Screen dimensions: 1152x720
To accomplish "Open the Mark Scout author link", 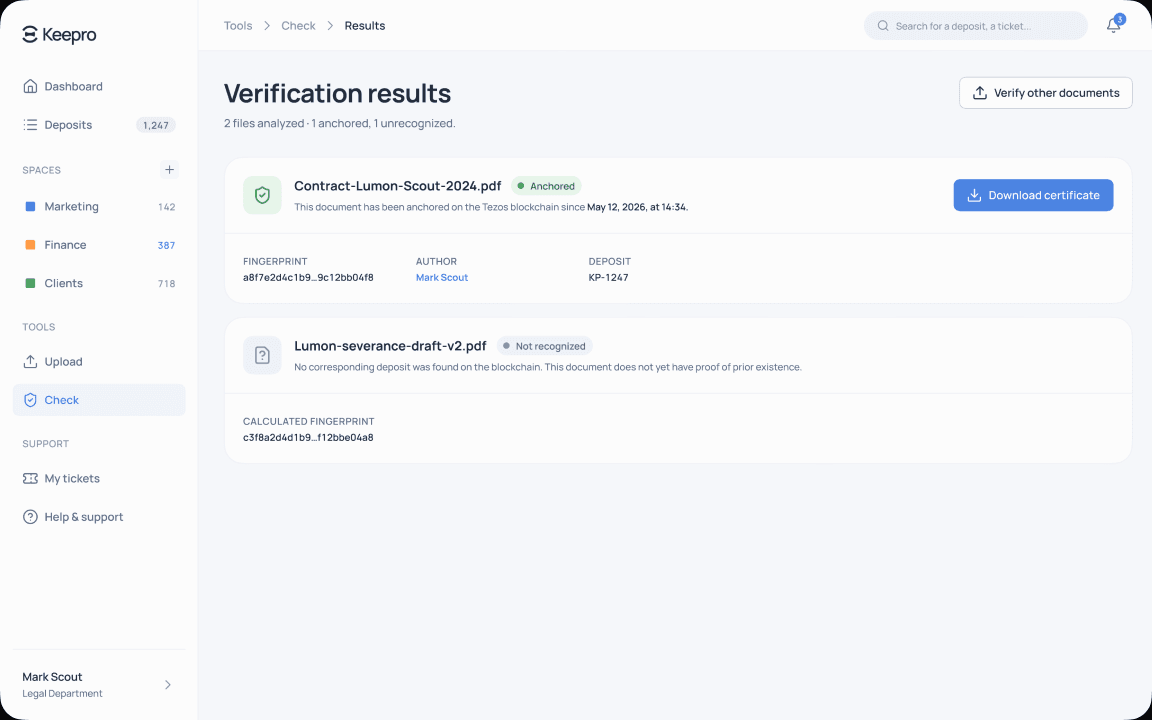I will coord(442,278).
